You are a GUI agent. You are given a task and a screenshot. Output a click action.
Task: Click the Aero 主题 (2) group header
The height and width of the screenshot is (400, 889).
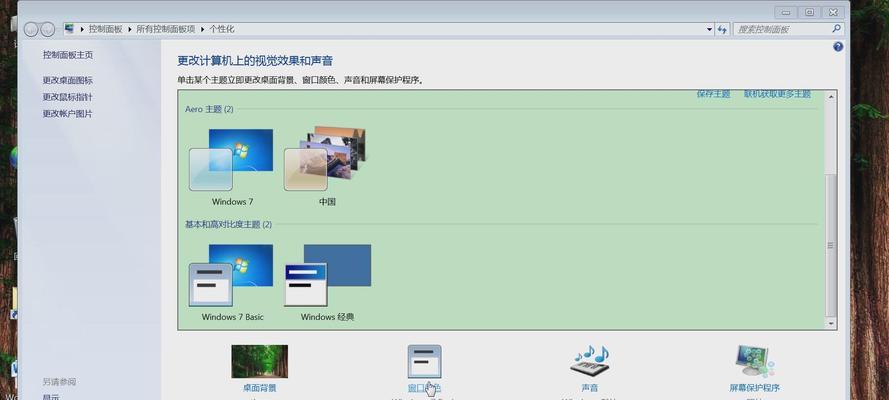(x=209, y=109)
